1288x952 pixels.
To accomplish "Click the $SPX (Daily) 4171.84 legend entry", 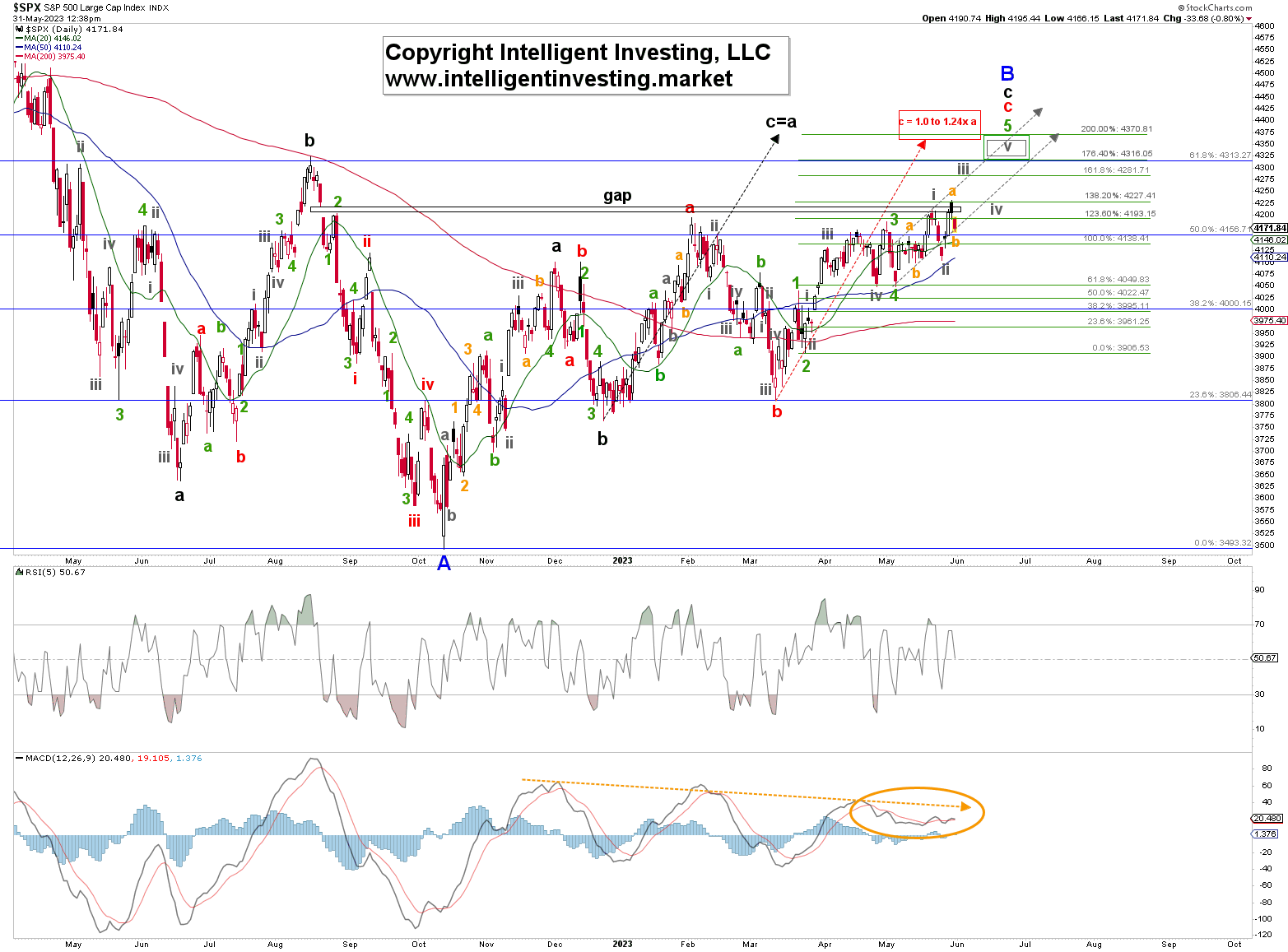I will 71,29.
